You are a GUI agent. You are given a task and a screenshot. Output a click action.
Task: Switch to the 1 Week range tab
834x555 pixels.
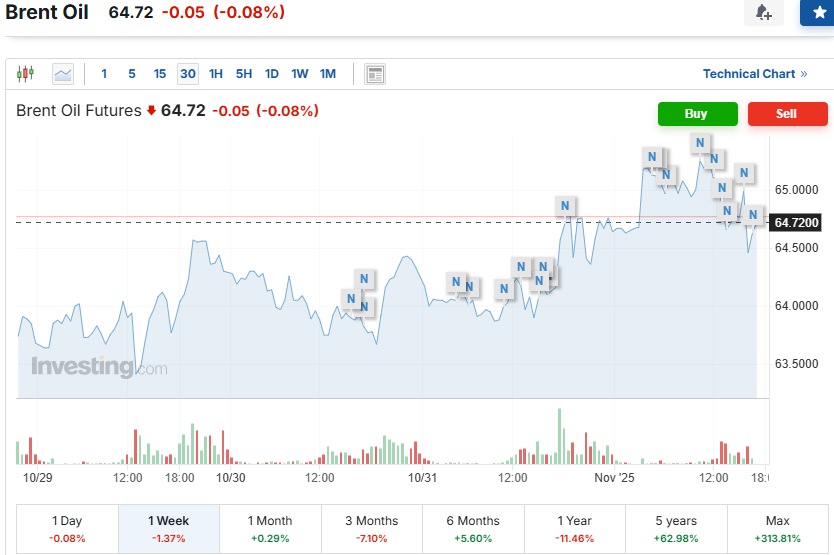pyautogui.click(x=169, y=529)
